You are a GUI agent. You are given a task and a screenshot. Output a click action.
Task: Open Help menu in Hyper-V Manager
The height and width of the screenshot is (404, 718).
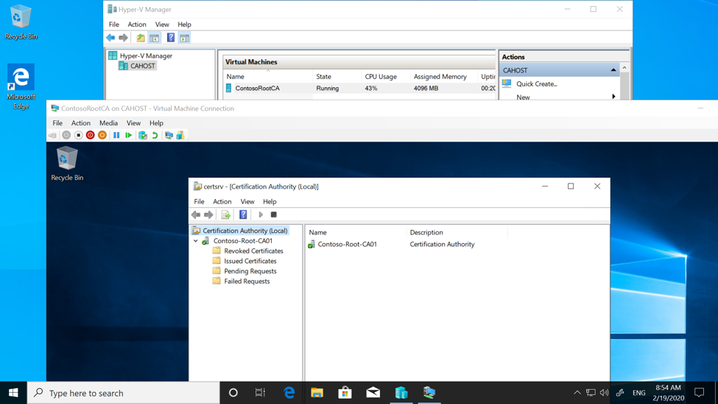[x=185, y=24]
